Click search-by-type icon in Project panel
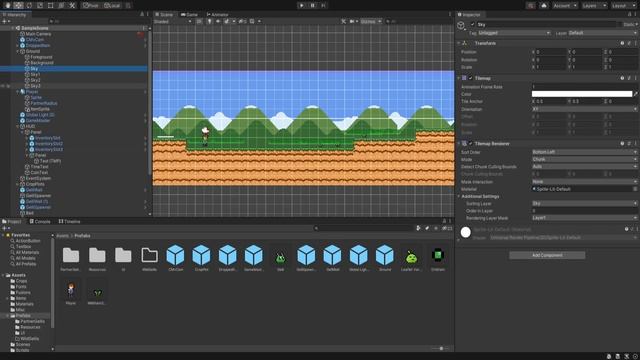The width and height of the screenshot is (640, 360). (418, 228)
